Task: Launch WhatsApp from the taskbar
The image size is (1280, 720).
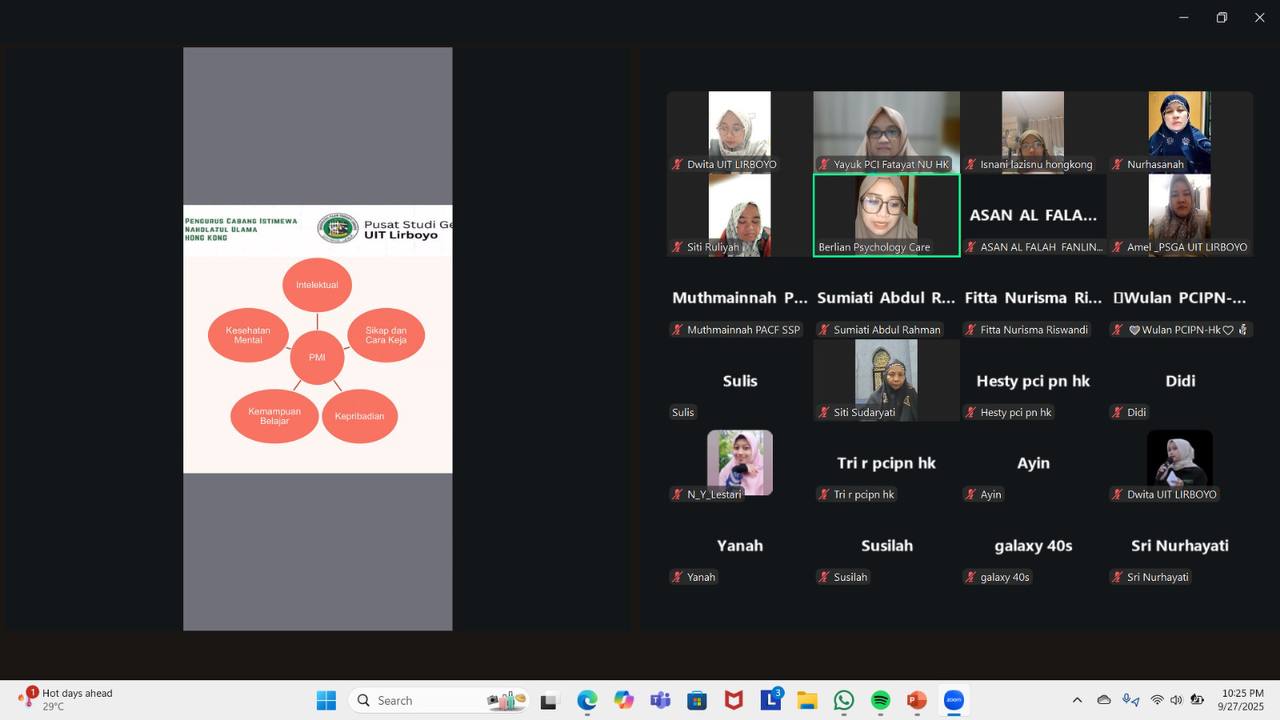Action: click(x=844, y=700)
